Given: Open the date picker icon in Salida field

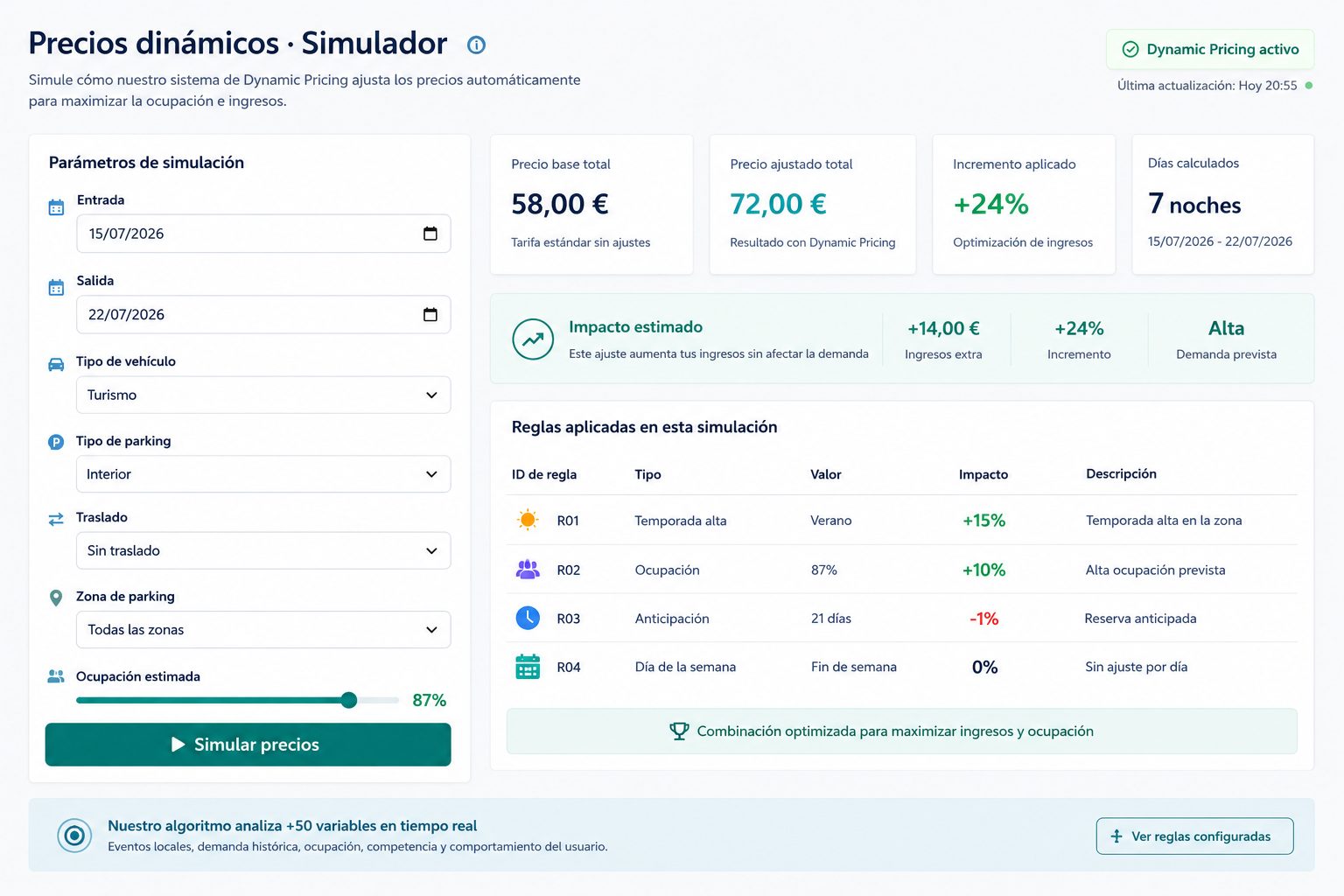Looking at the screenshot, I should (x=430, y=314).
